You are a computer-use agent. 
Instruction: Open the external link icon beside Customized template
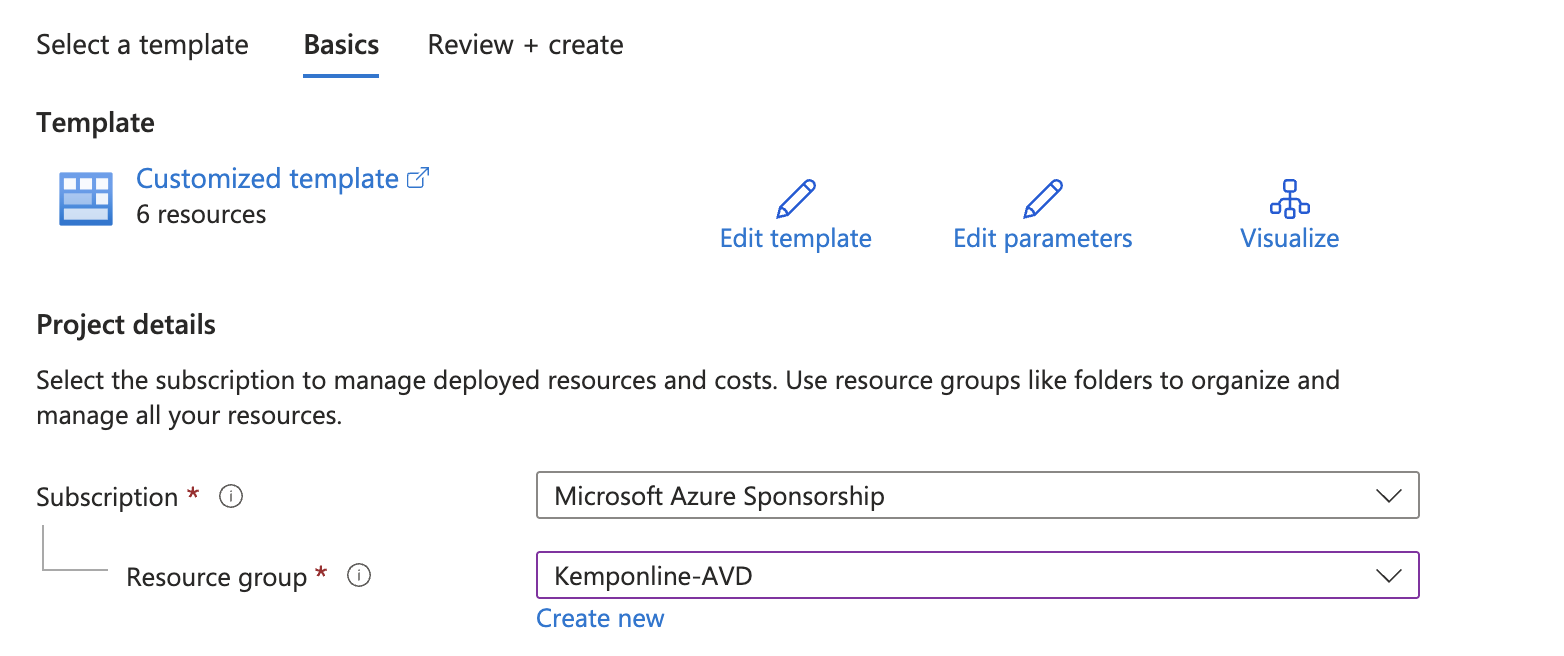pos(420,176)
